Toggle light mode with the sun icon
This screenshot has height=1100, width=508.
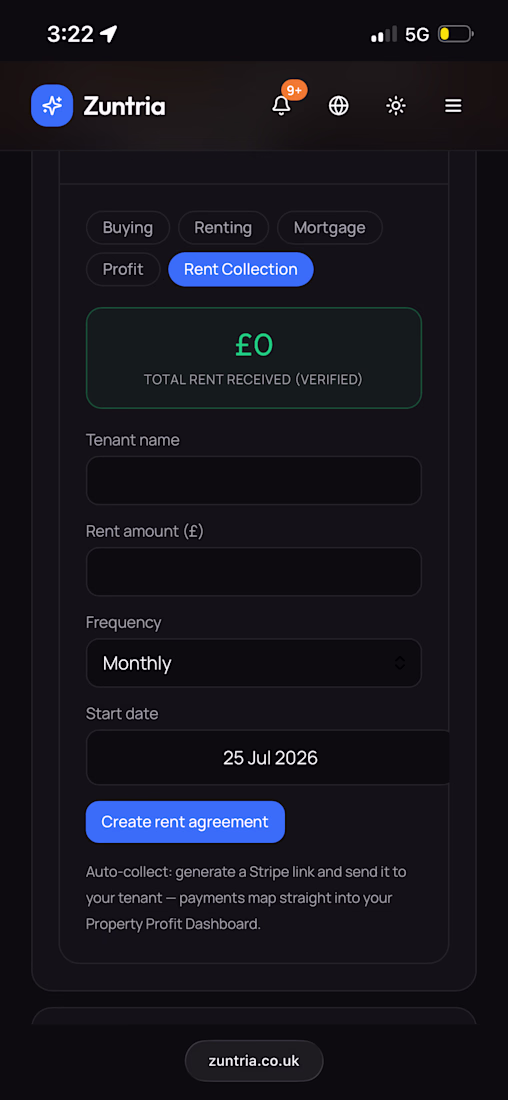pos(396,106)
